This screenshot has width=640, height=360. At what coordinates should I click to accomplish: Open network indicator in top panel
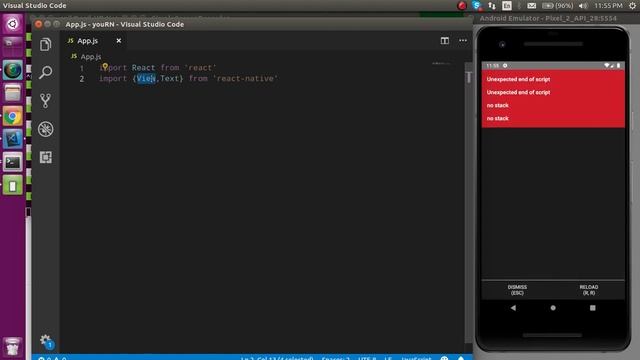(491, 5)
